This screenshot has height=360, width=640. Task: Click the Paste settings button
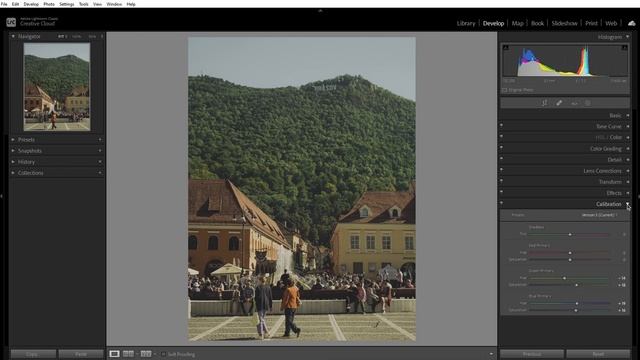click(x=80, y=354)
